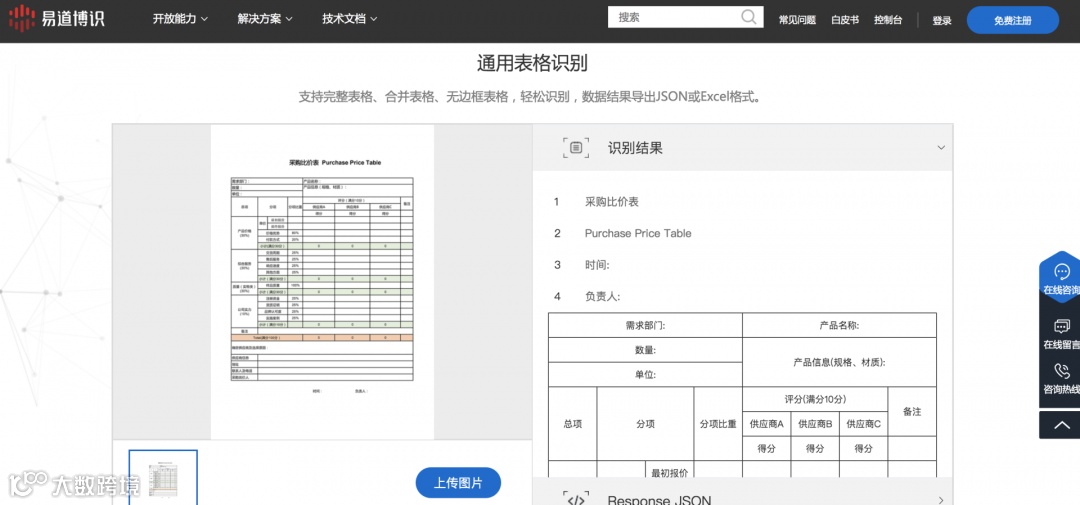Image resolution: width=1080 pixels, height=505 pixels.
Task: Click result line 时间:
Action: coord(597,265)
